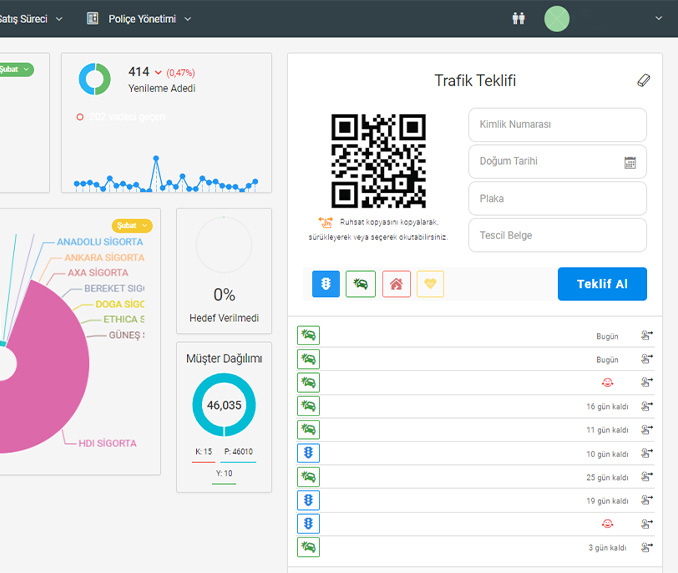Click the traffic icon on '10 gün kaldı' row
678x573 pixels.
[x=308, y=454]
